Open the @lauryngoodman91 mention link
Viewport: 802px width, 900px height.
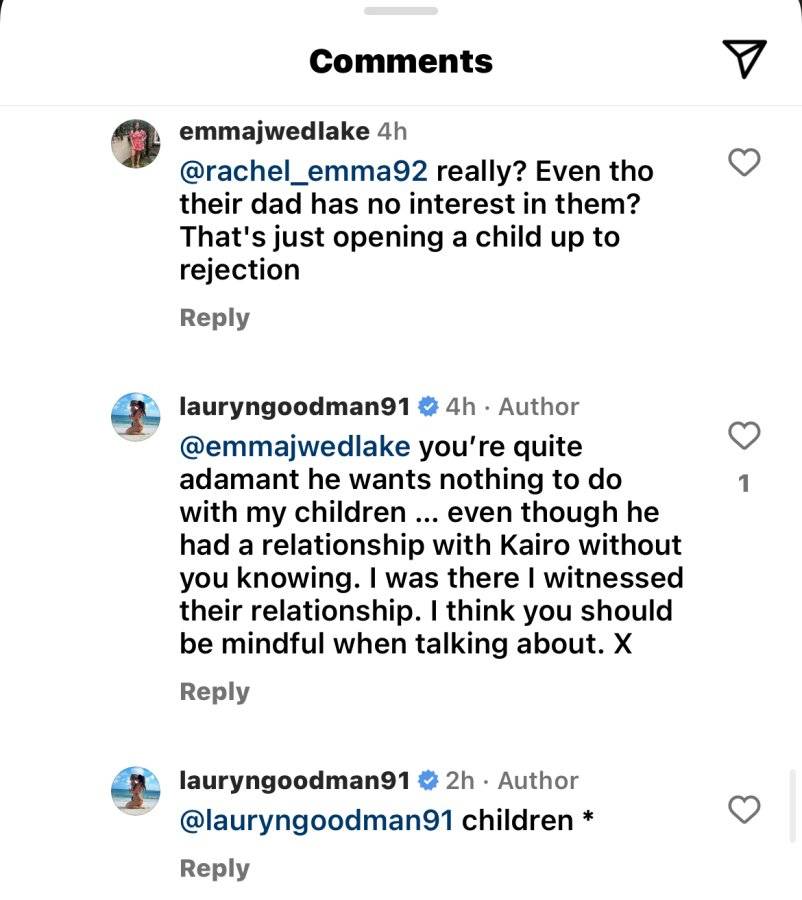pos(317,821)
